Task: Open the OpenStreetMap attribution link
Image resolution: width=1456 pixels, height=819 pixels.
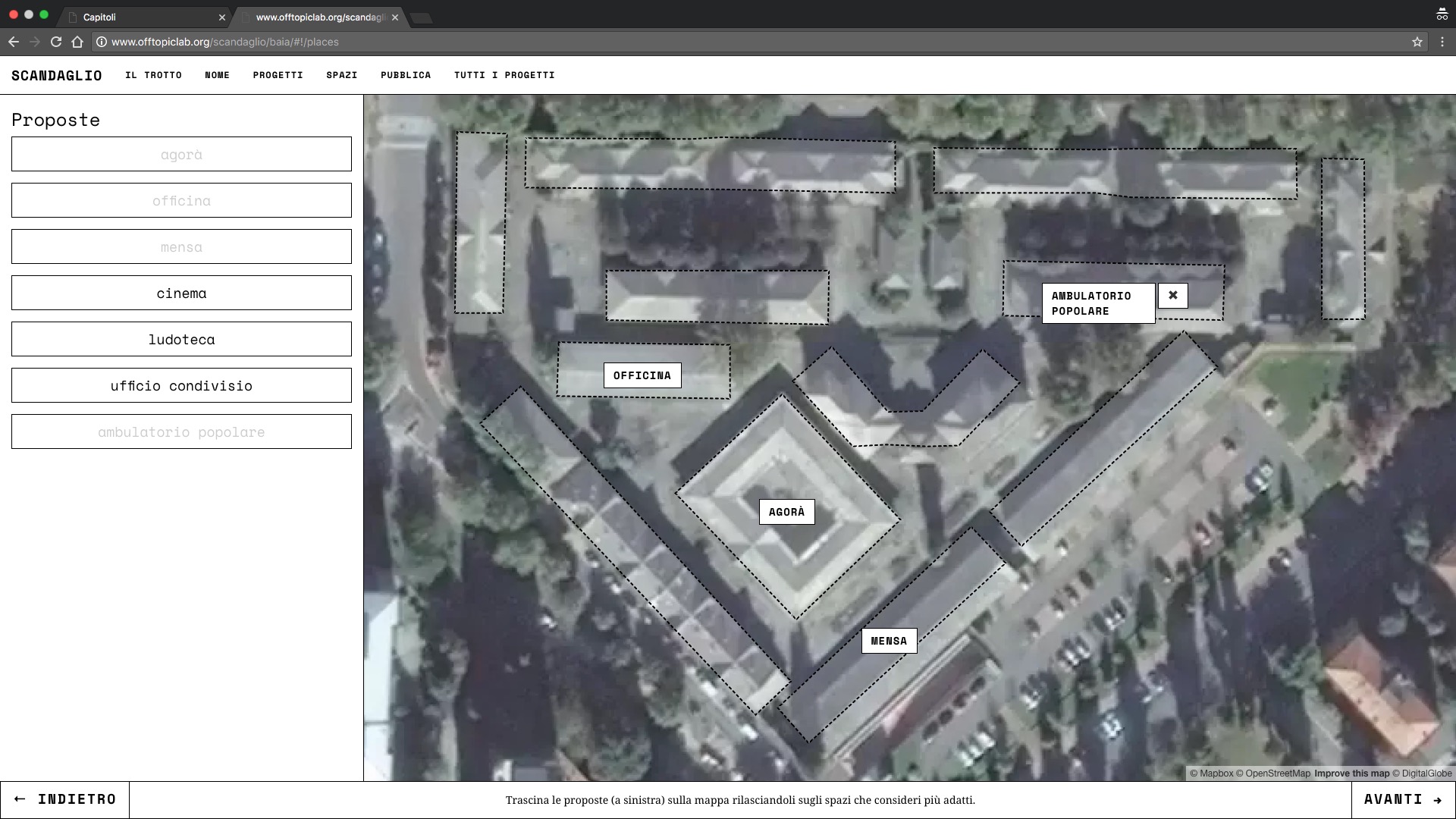Action: pyautogui.click(x=1273, y=773)
